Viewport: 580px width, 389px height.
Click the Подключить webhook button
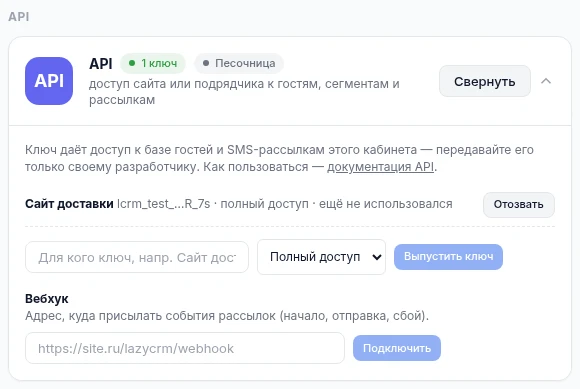coord(397,348)
